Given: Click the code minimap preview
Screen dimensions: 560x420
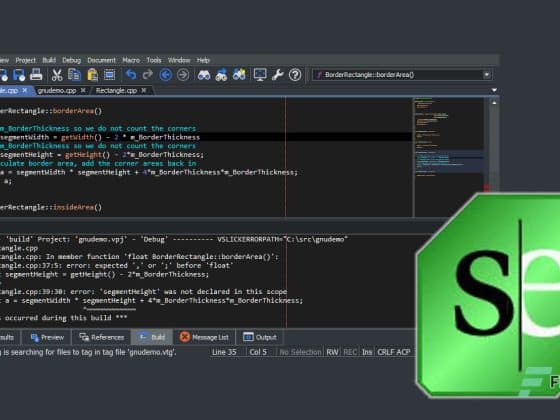Looking at the screenshot, I should (x=449, y=157).
